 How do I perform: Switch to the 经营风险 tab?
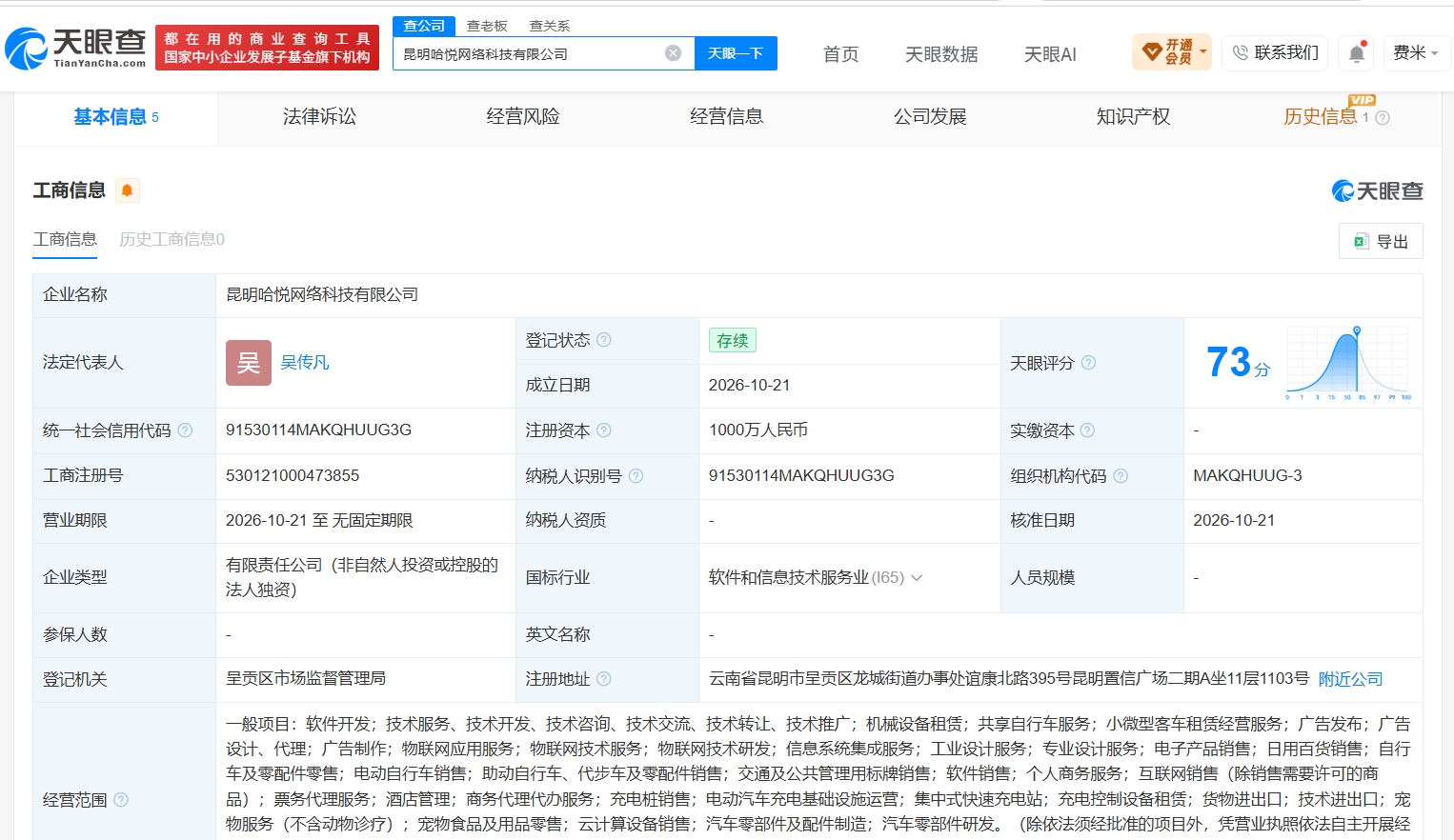click(x=523, y=117)
